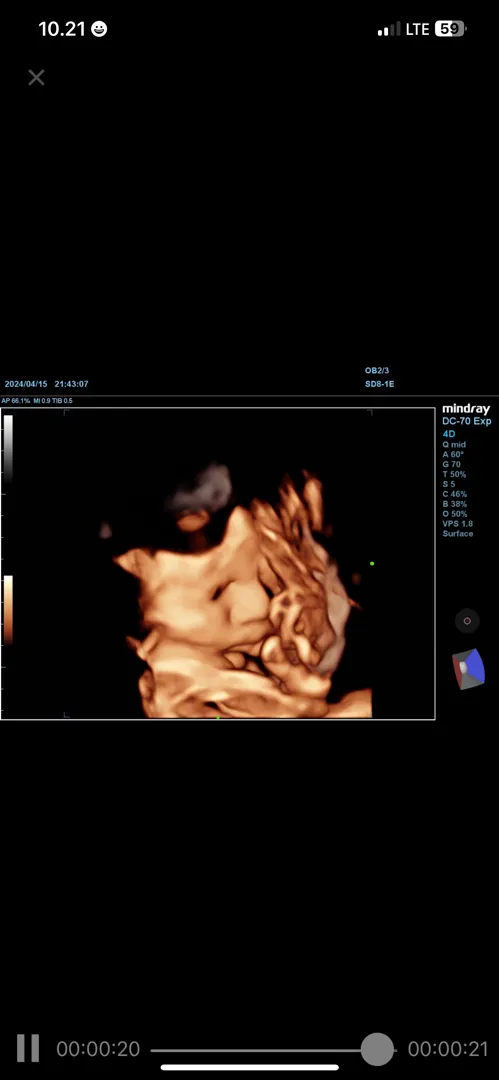Tap the middle of the progress track
The width and height of the screenshot is (499, 1080).
274,1050
